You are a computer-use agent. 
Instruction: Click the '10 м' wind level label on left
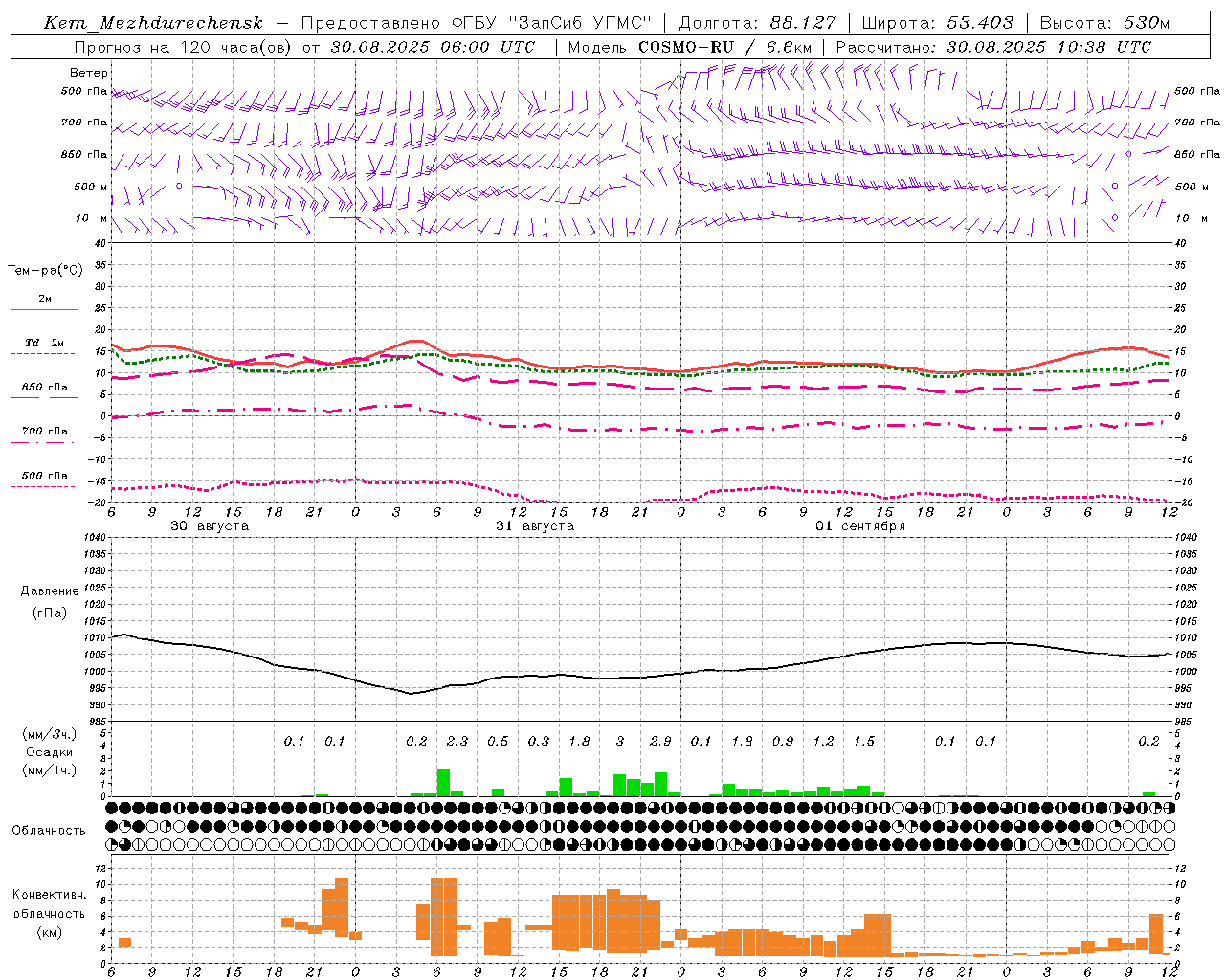[91, 218]
